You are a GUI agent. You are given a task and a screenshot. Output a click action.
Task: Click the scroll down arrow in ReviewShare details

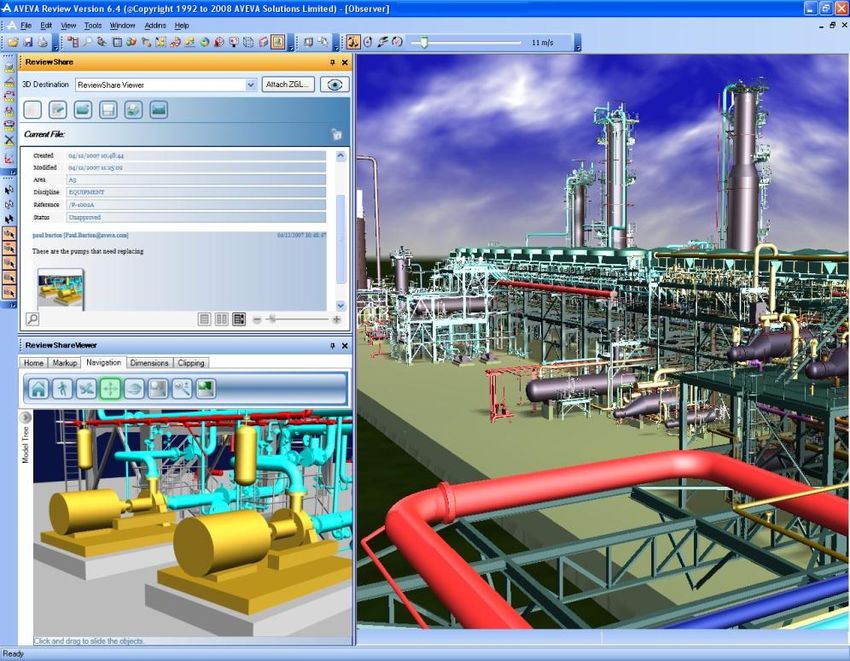340,305
